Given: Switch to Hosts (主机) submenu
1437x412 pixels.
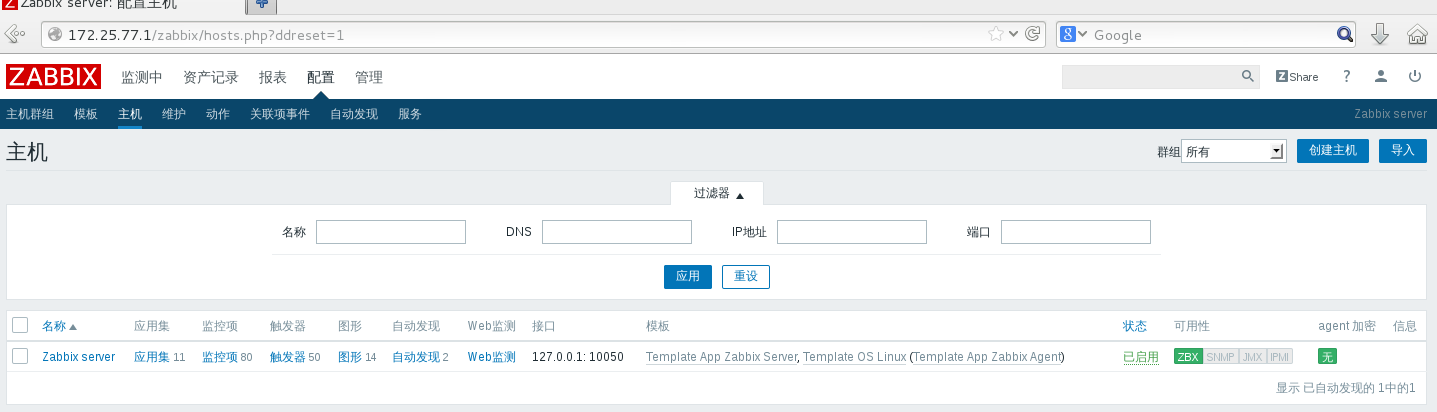Looking at the screenshot, I should point(130,114).
